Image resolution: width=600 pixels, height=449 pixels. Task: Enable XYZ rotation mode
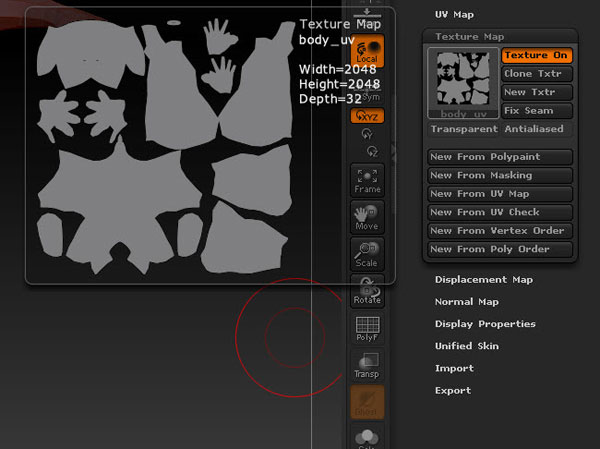pyautogui.click(x=367, y=116)
